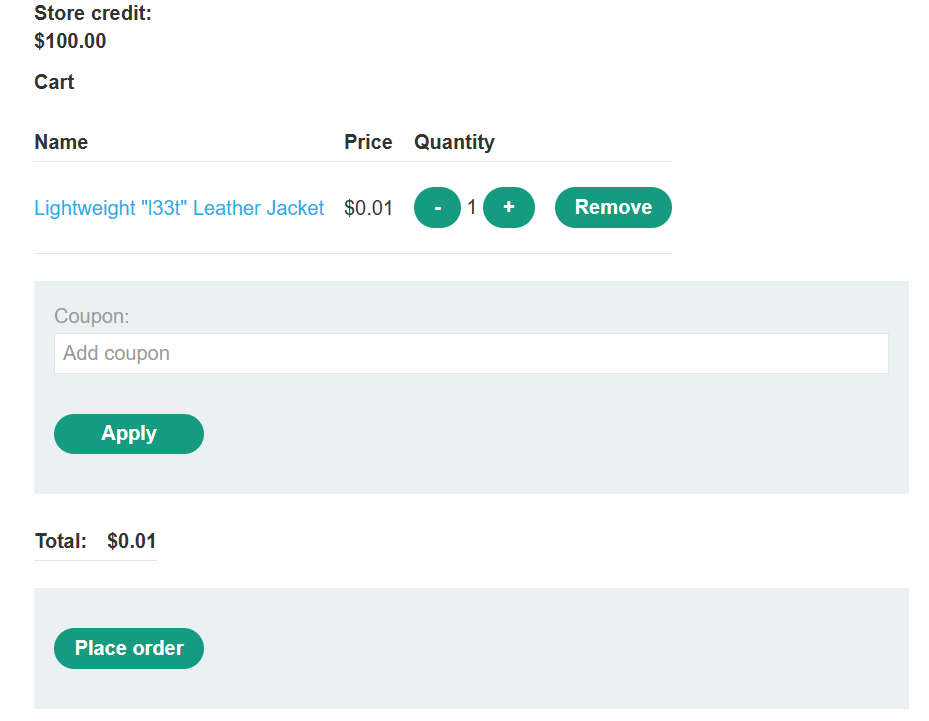Place order for the cart
Image resolution: width=929 pixels, height=721 pixels.
pos(129,648)
